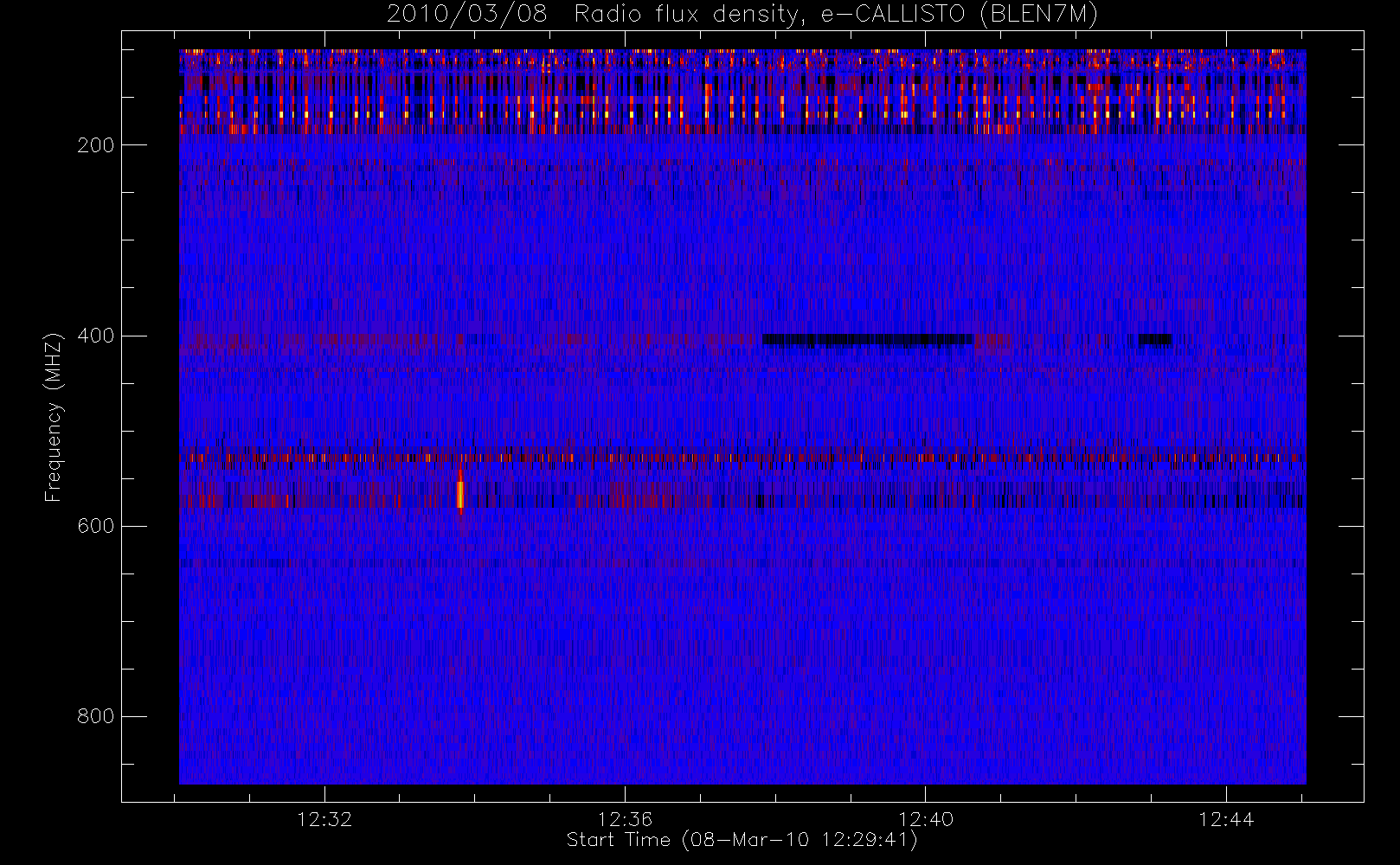Click the plot title '2010/03/08 Radio flux density, e-CALLISTO (BLEN7M)'
Image resolution: width=1400 pixels, height=865 pixels.
742,15
